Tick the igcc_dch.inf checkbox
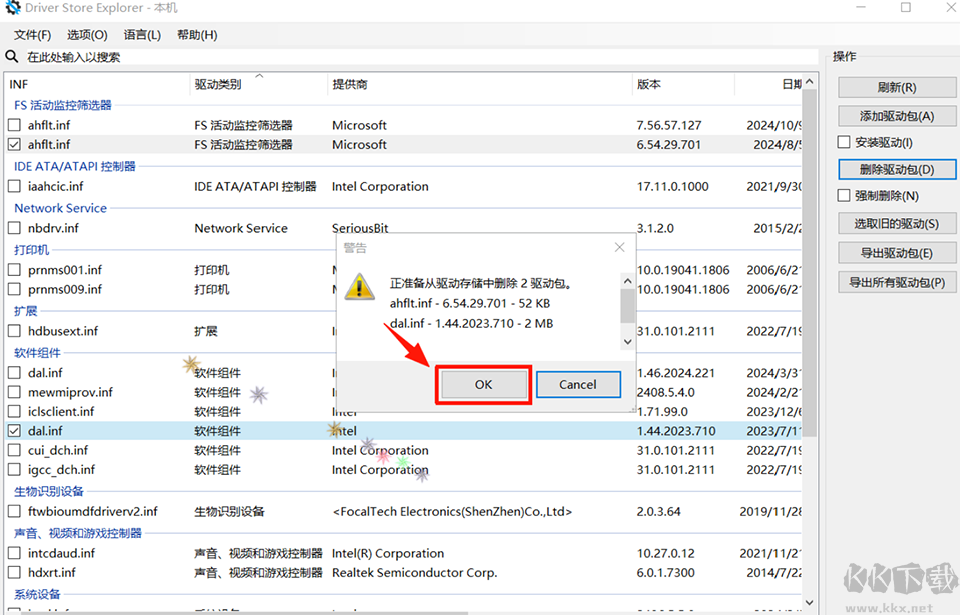960x615 pixels. (x=14, y=470)
